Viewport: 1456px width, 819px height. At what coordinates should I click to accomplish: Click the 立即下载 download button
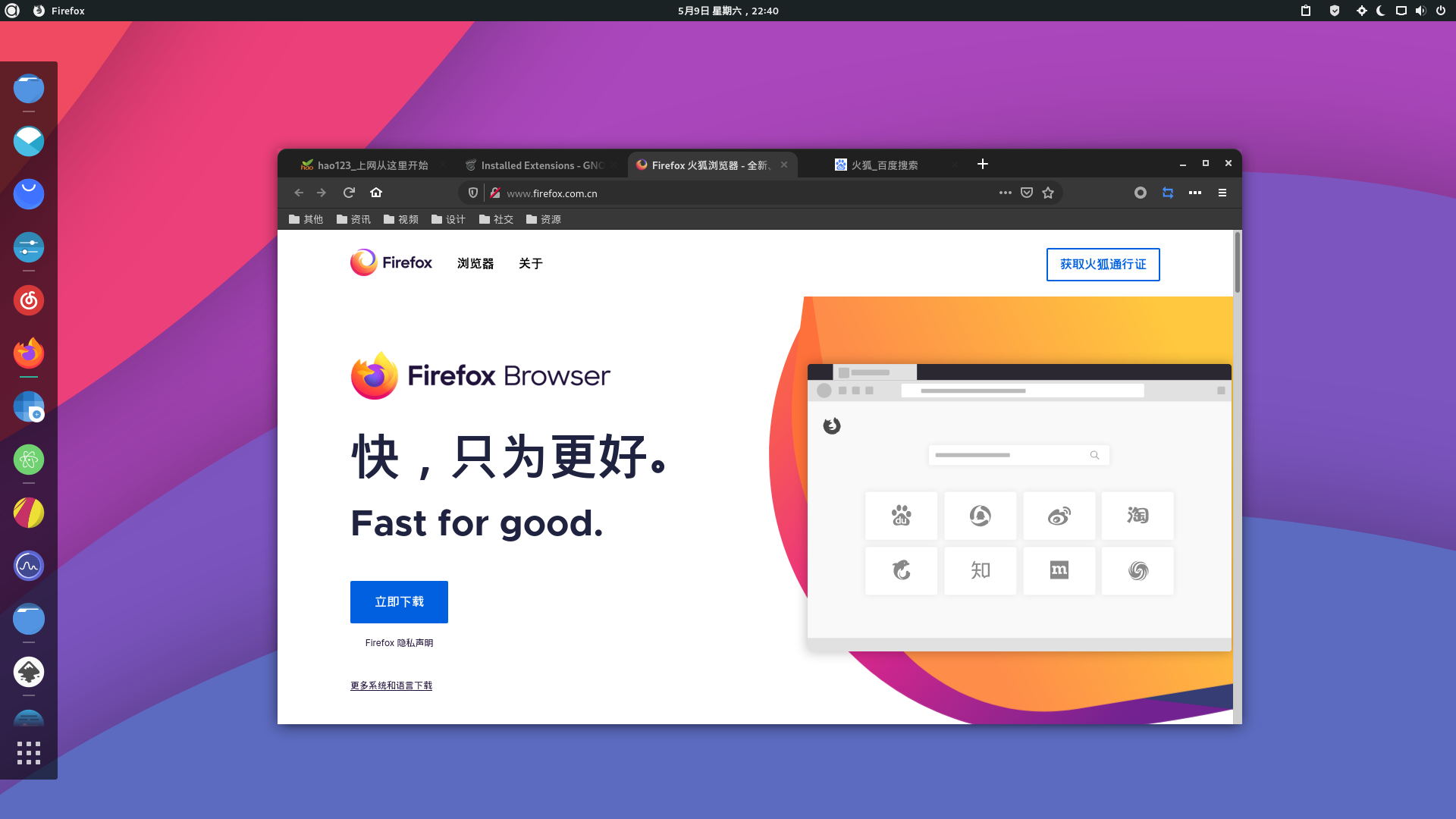pyautogui.click(x=399, y=601)
